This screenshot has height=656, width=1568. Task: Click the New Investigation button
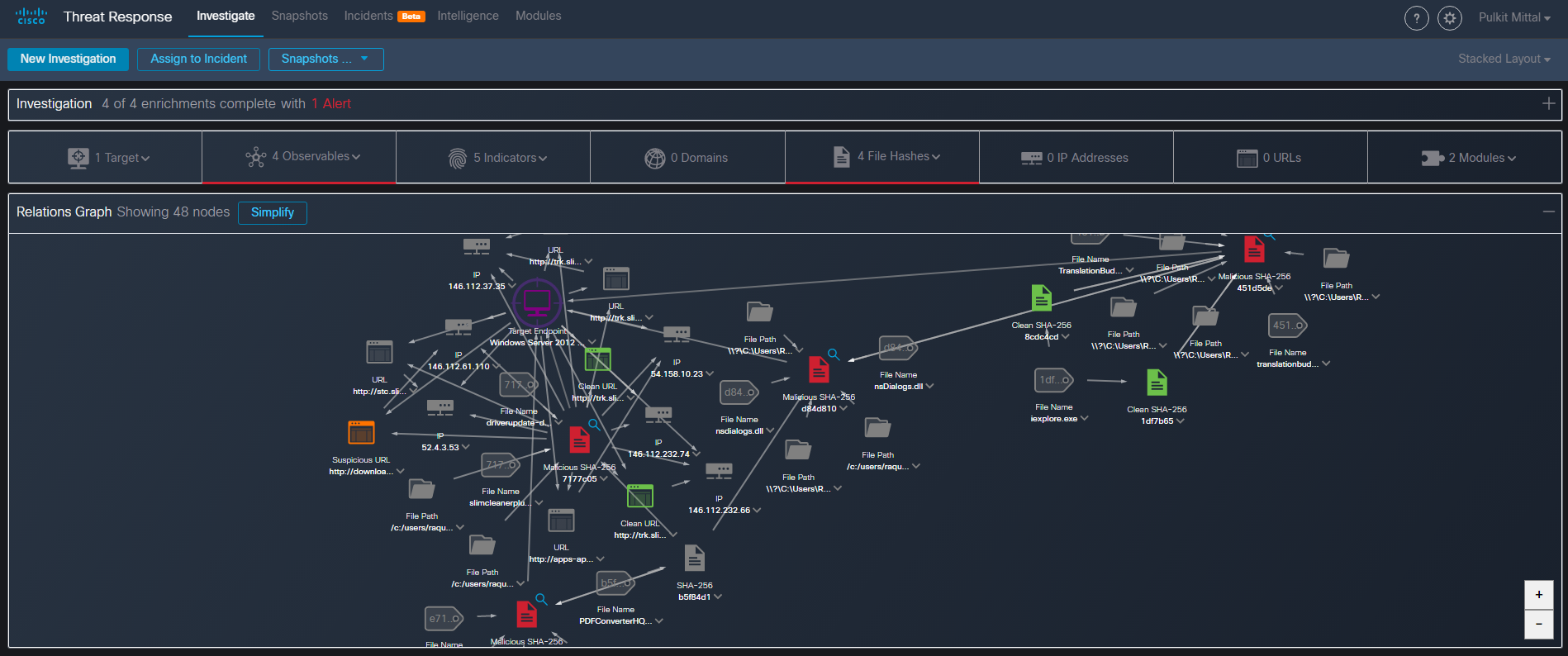pos(69,59)
